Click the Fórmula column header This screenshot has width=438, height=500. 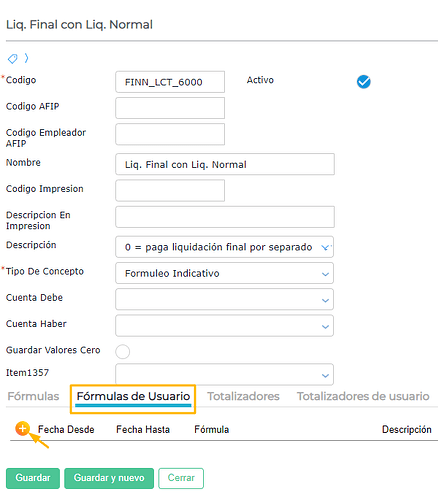coord(212,429)
